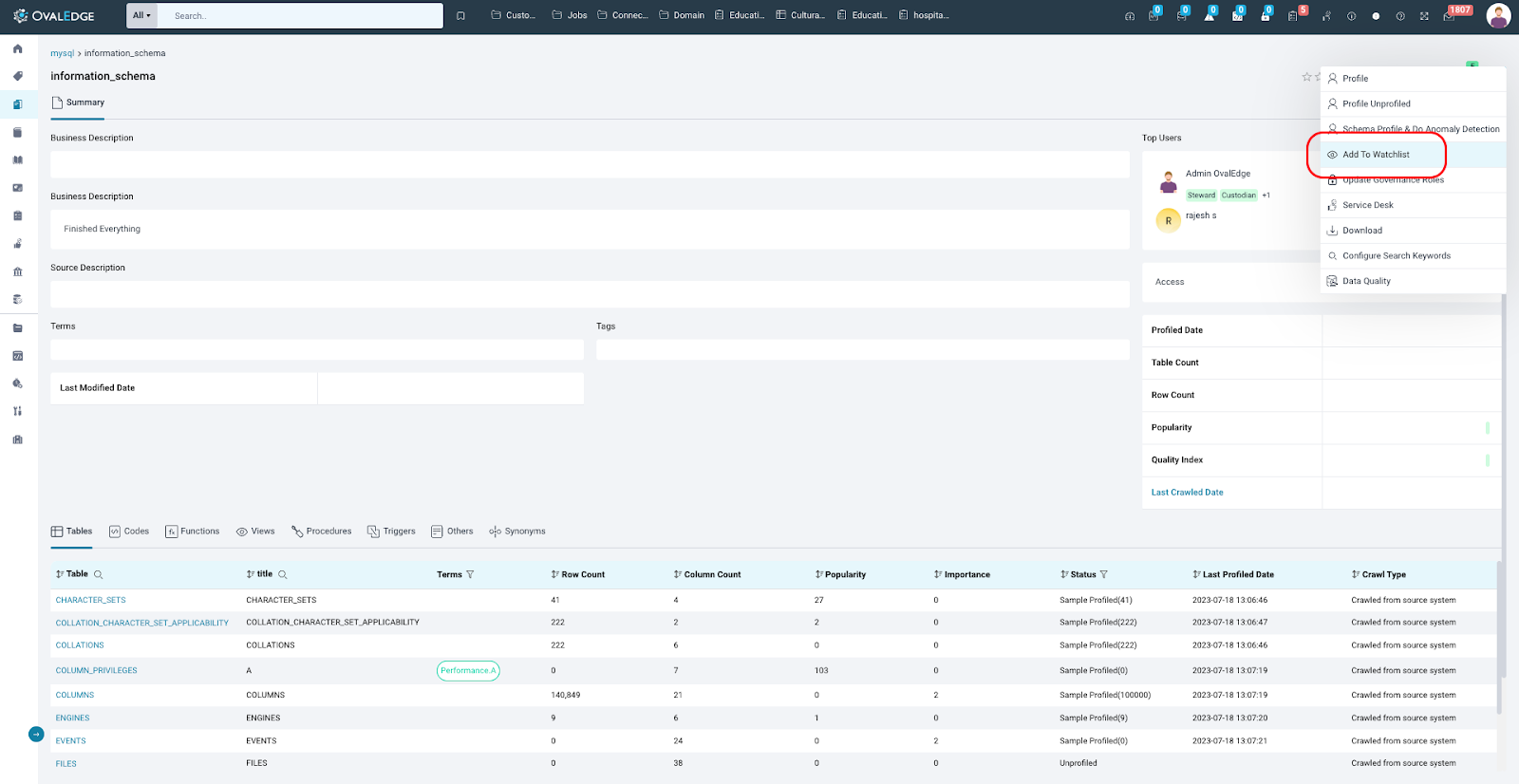Select Profile Unprofiled from the menu
The image size is (1519, 784).
[x=1413, y=103]
